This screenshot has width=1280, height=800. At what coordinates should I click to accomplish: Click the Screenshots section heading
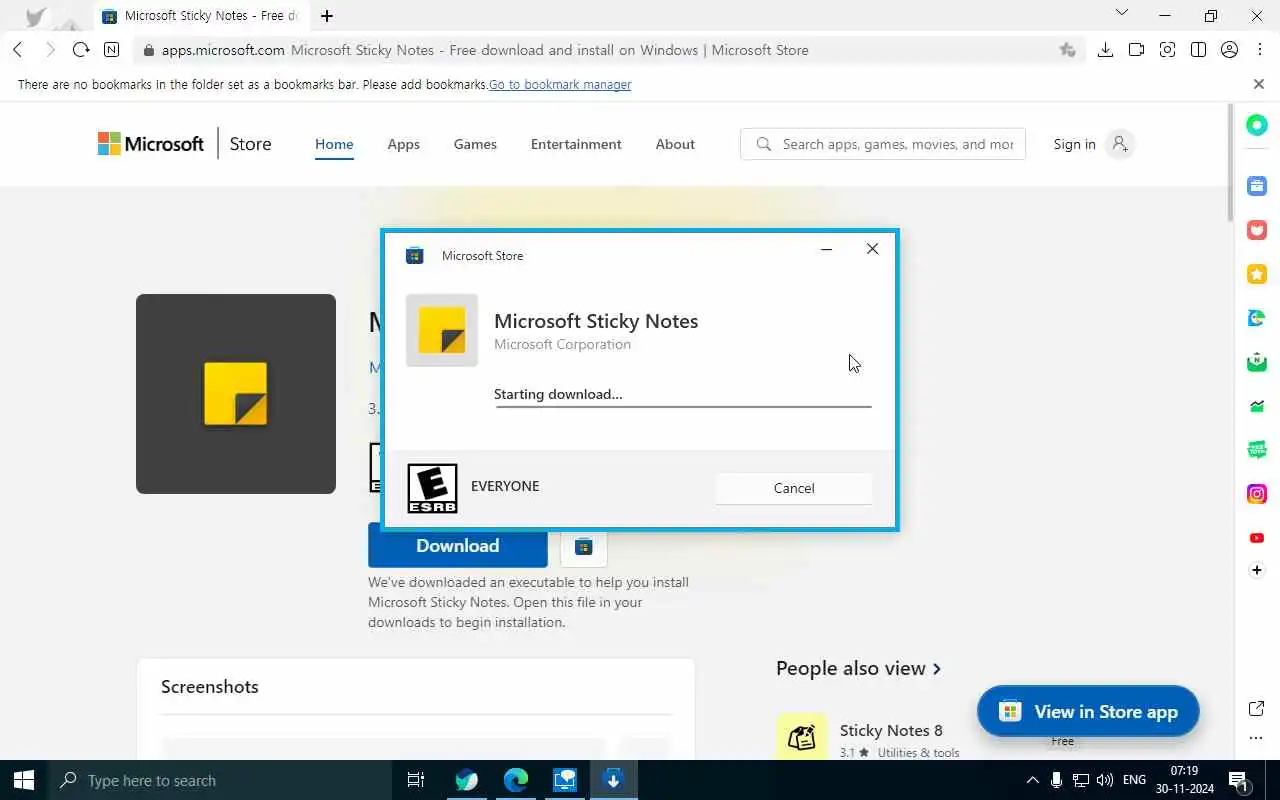pyautogui.click(x=210, y=687)
